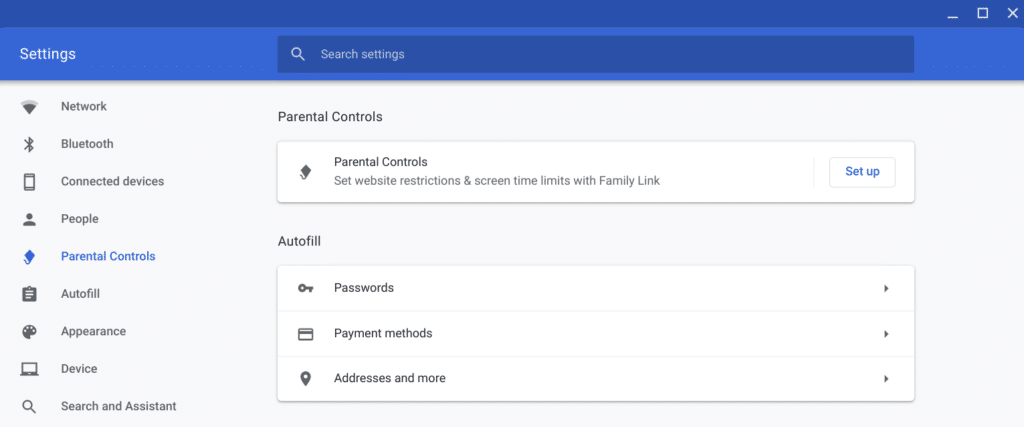The height and width of the screenshot is (427, 1024).
Task: Click the Bluetooth icon in sidebar
Action: (x=29, y=144)
